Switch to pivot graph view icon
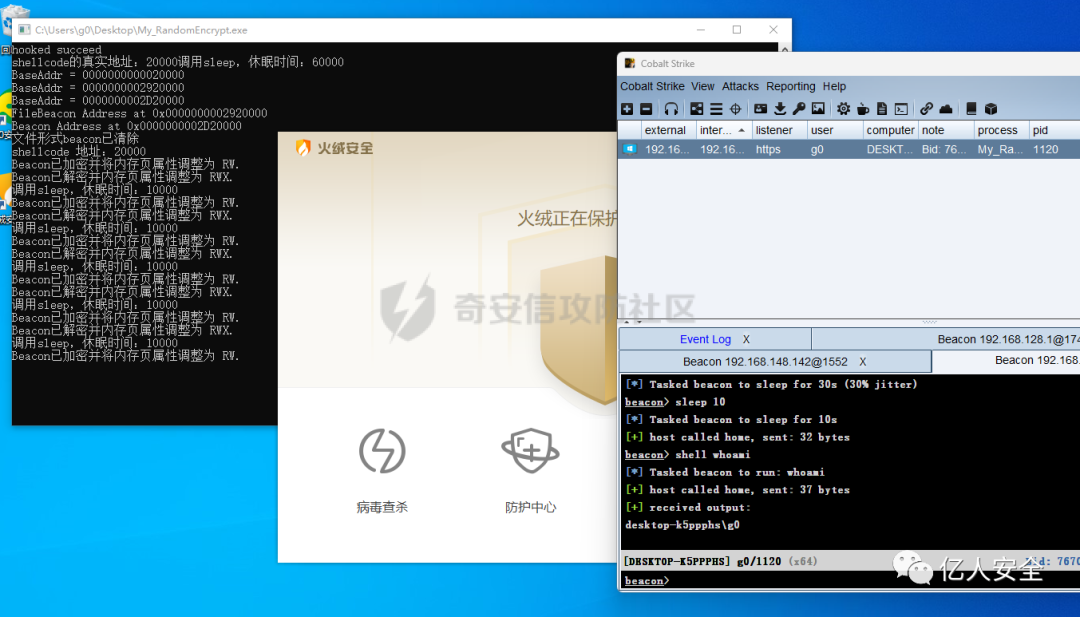1080x617 pixels. (x=697, y=109)
